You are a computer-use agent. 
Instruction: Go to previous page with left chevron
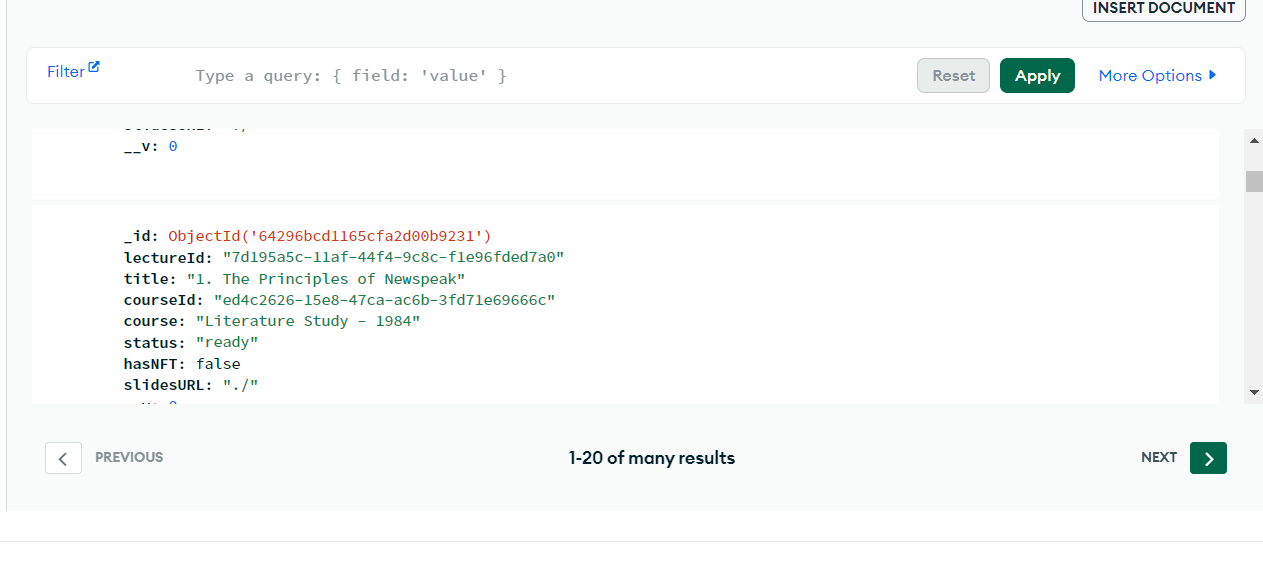pyautogui.click(x=63, y=458)
